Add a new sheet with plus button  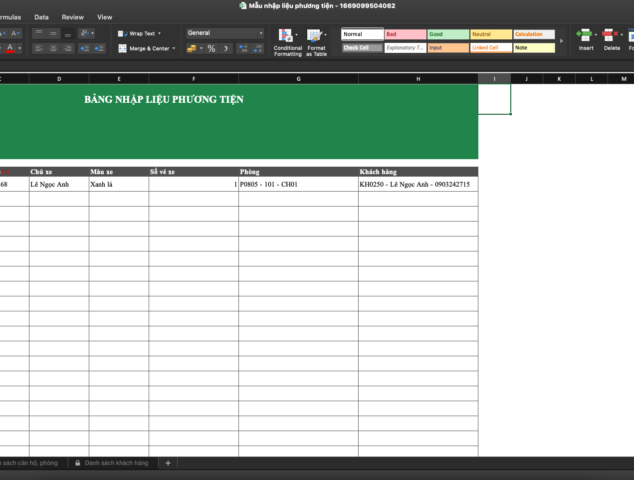tap(168, 463)
